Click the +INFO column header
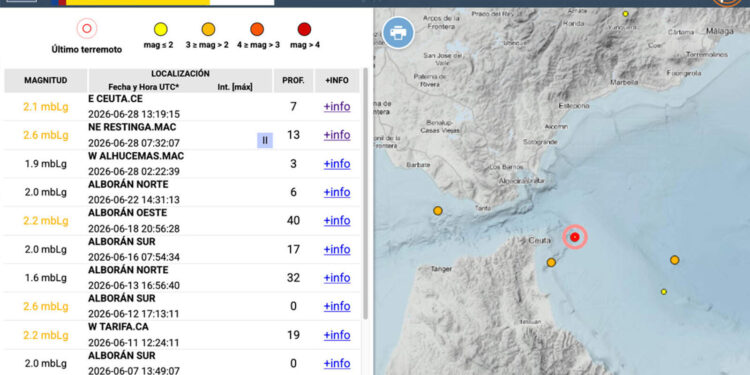The height and width of the screenshot is (375, 750). coord(337,80)
